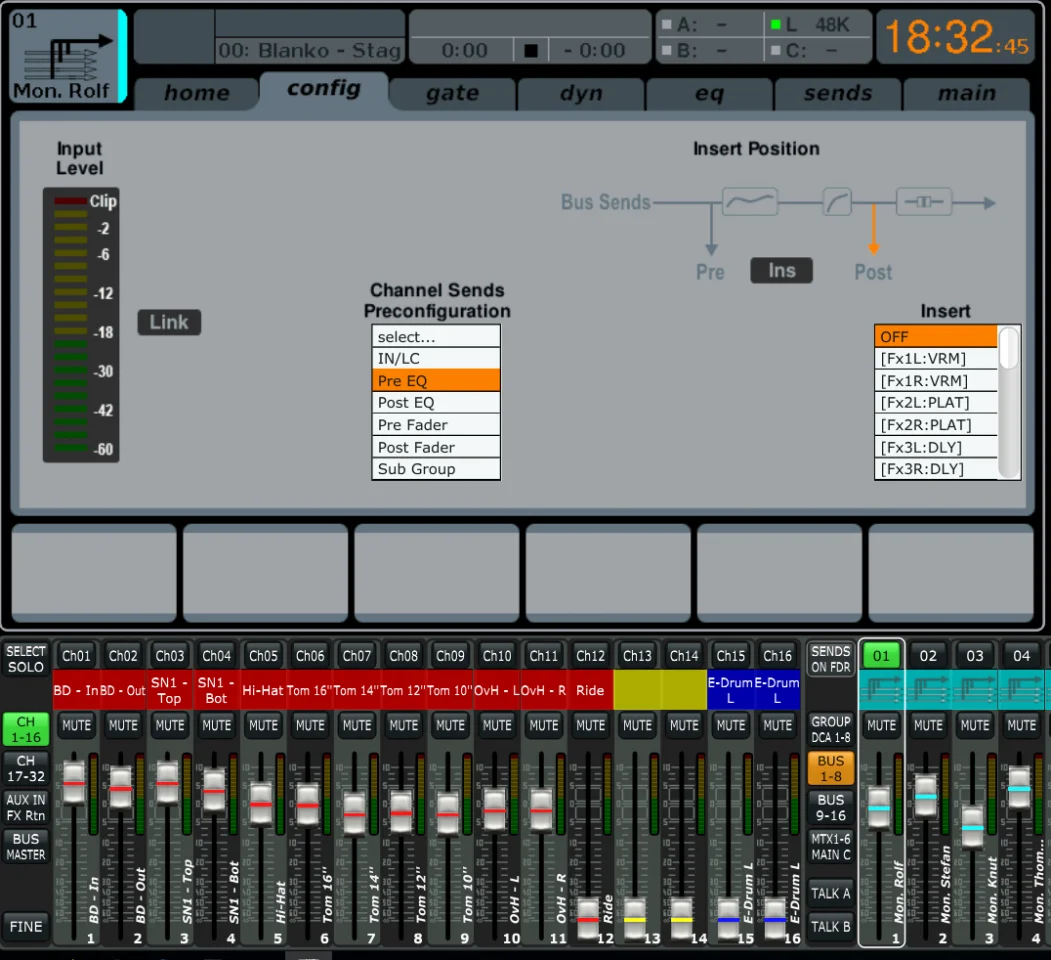The height and width of the screenshot is (960, 1051).
Task: Switch to the eq tab
Action: pyautogui.click(x=709, y=93)
